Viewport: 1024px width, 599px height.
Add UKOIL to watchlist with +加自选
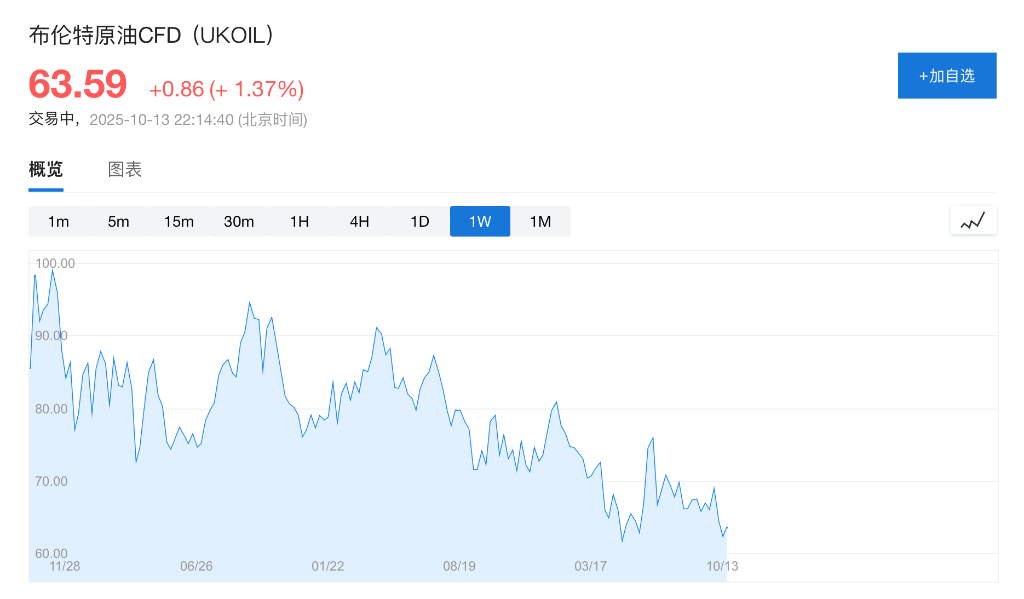[x=946, y=76]
